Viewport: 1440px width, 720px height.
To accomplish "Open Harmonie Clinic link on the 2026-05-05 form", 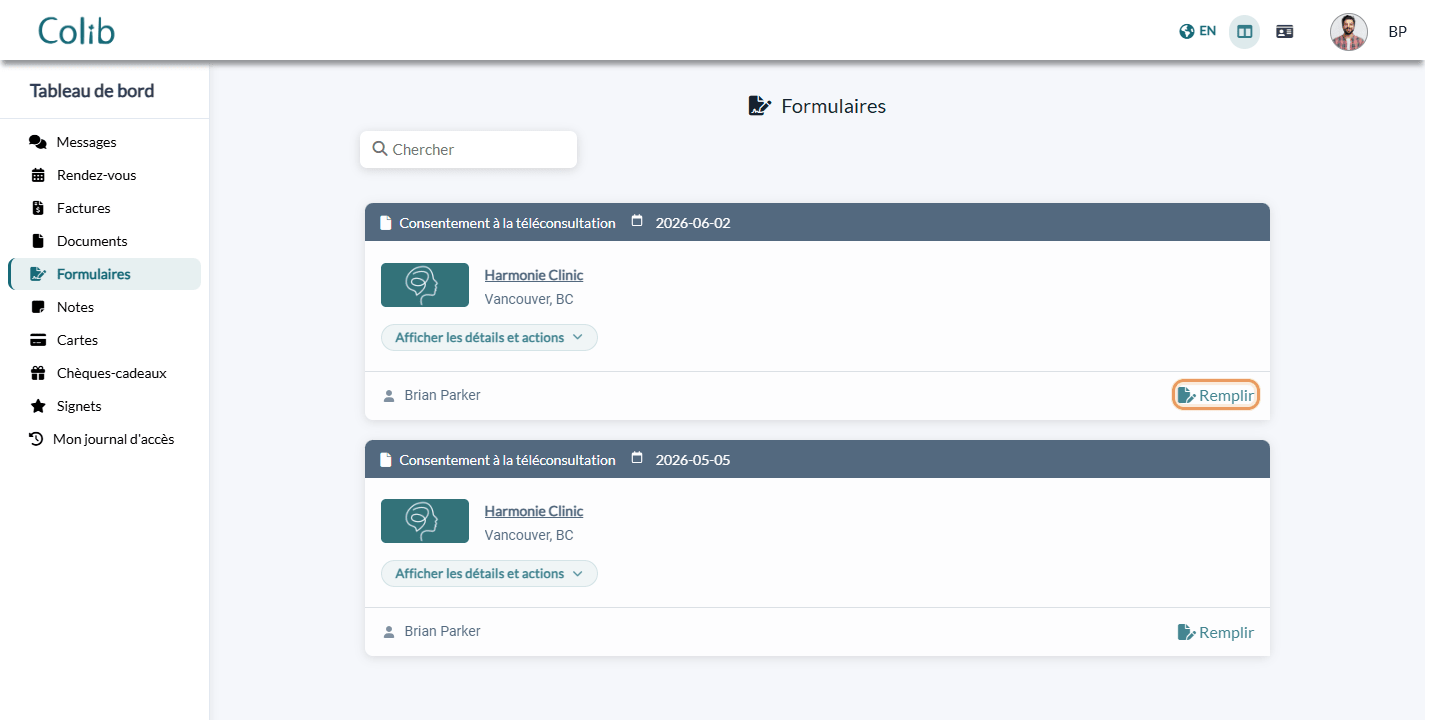I will pyautogui.click(x=534, y=511).
